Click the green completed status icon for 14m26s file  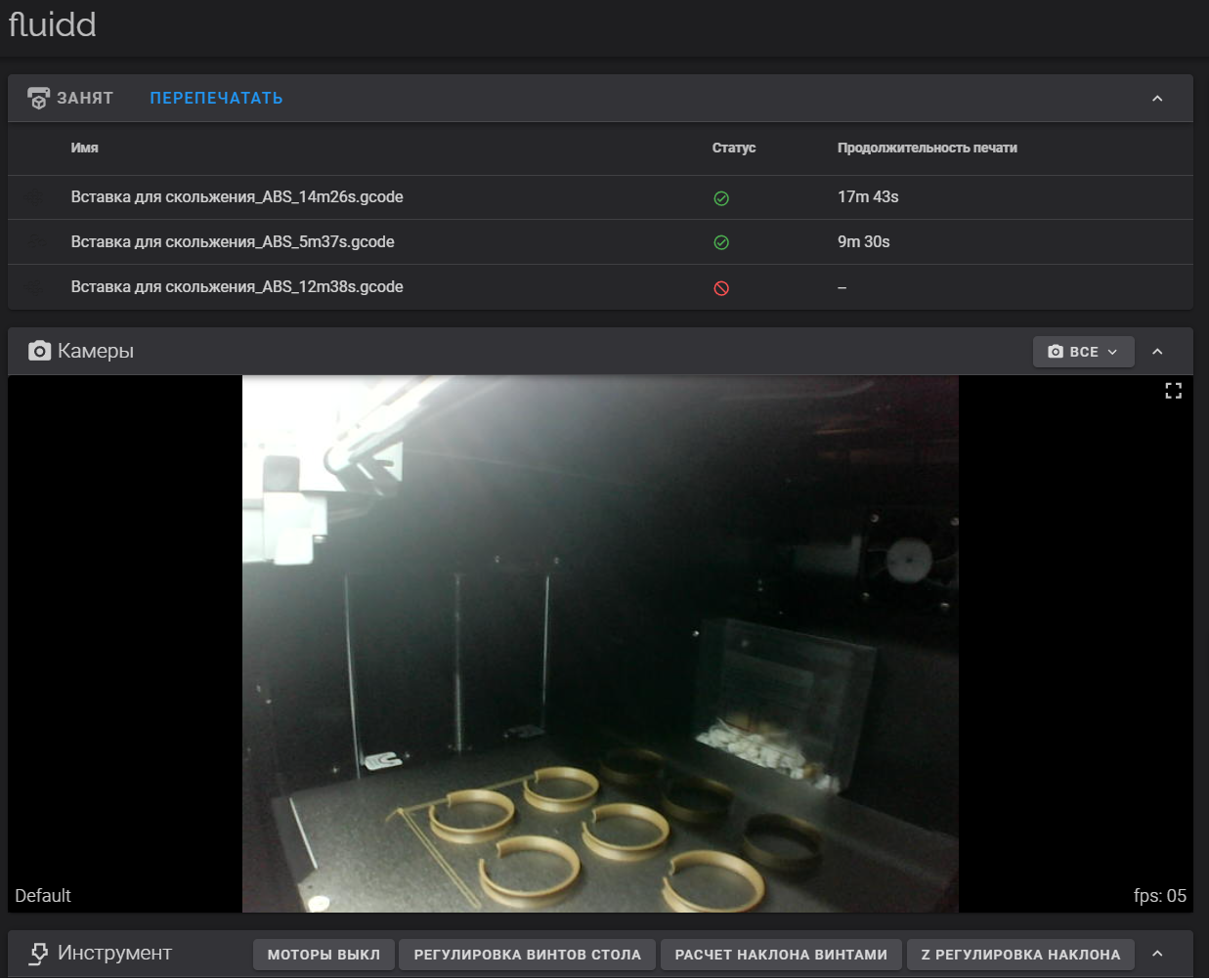(x=721, y=198)
